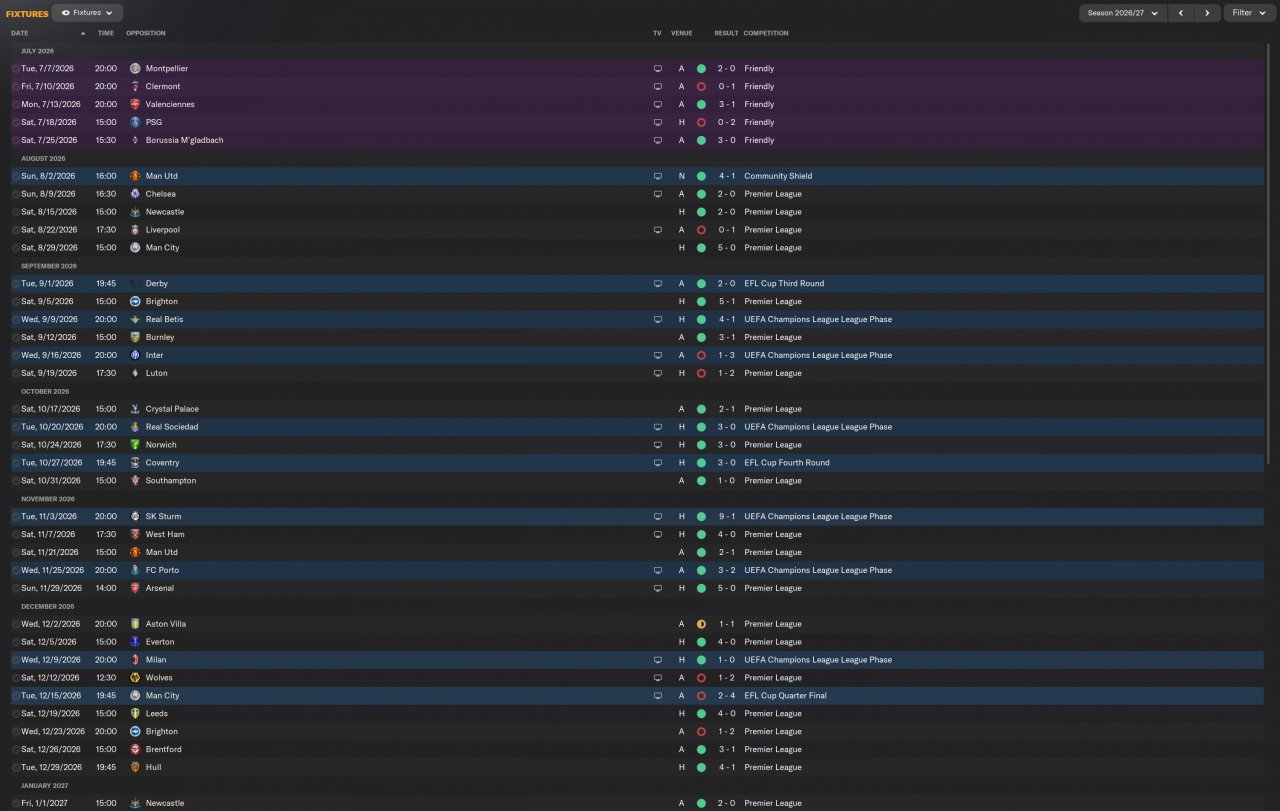Screen dimensions: 1280x811
Task: Click the EFL Cup Quarter Final competition
Action: (785, 696)
